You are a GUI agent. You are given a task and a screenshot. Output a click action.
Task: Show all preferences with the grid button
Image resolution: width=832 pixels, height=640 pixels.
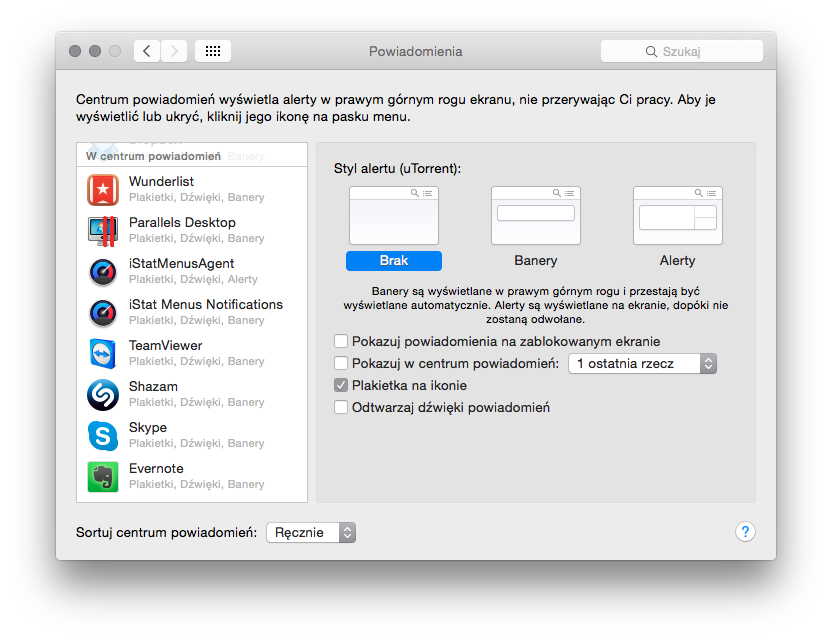pyautogui.click(x=213, y=51)
